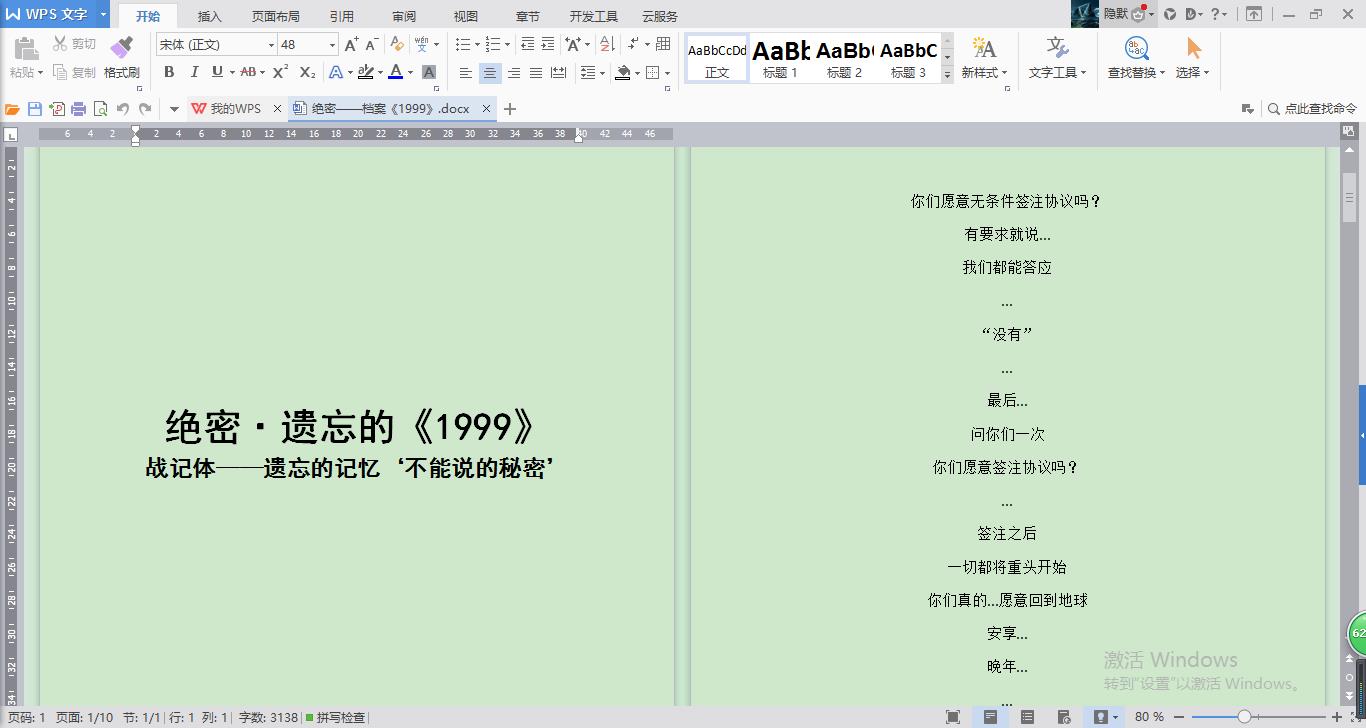Viewport: 1366px width, 728px height.
Task: Toggle bold formatting
Action: tap(169, 72)
